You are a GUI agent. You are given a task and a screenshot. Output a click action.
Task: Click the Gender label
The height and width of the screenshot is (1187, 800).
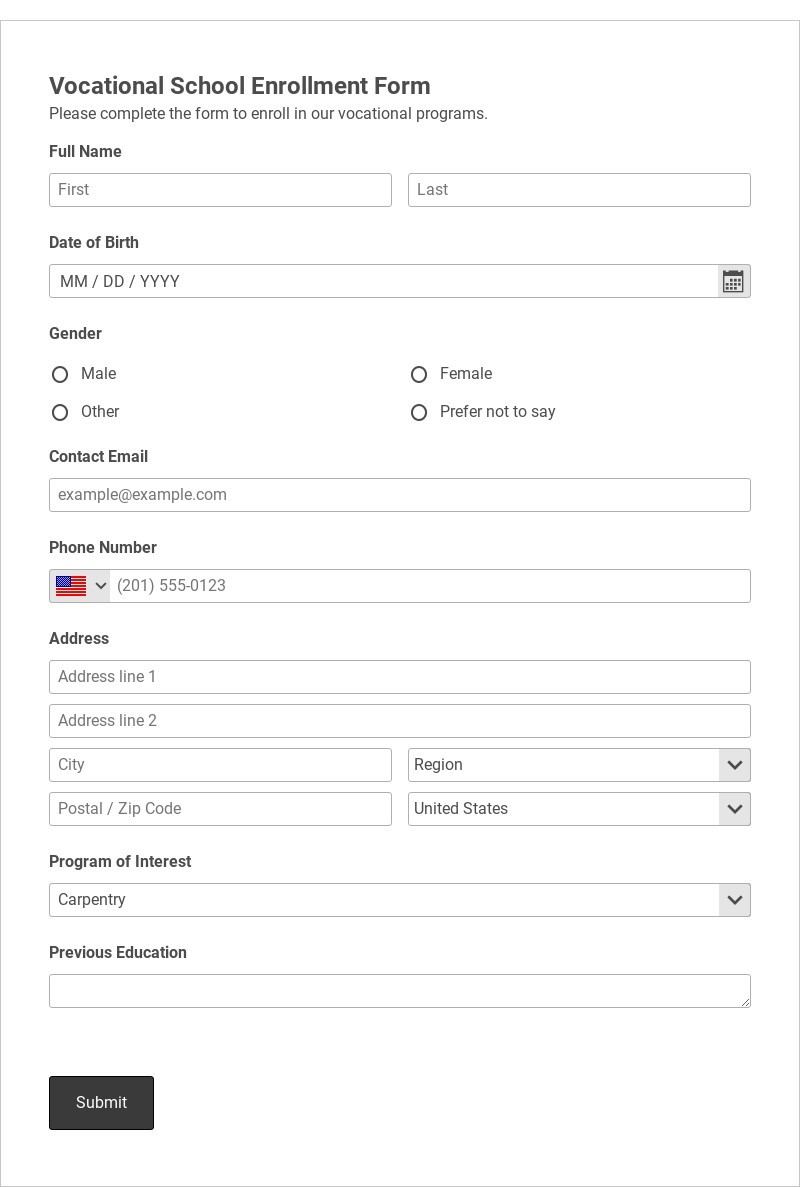point(75,333)
